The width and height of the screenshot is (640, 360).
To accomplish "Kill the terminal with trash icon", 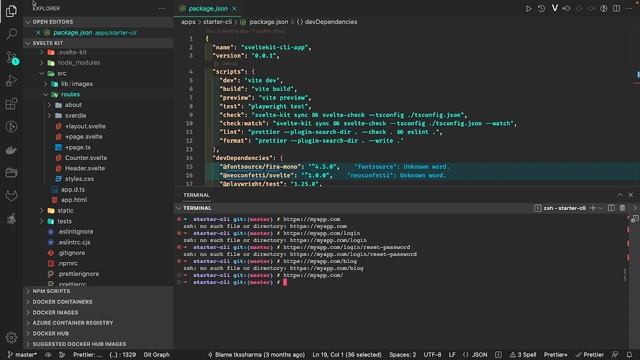I will pyautogui.click(x=622, y=208).
